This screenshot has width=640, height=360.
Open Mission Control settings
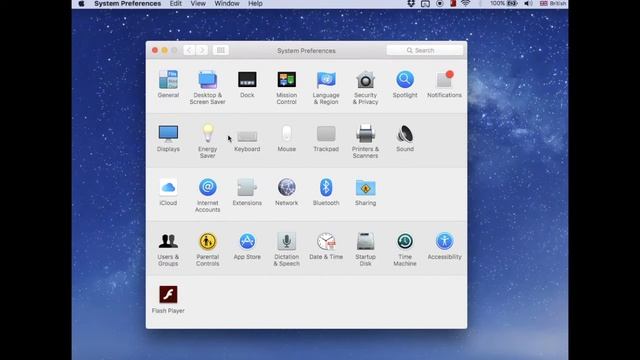pyautogui.click(x=287, y=87)
